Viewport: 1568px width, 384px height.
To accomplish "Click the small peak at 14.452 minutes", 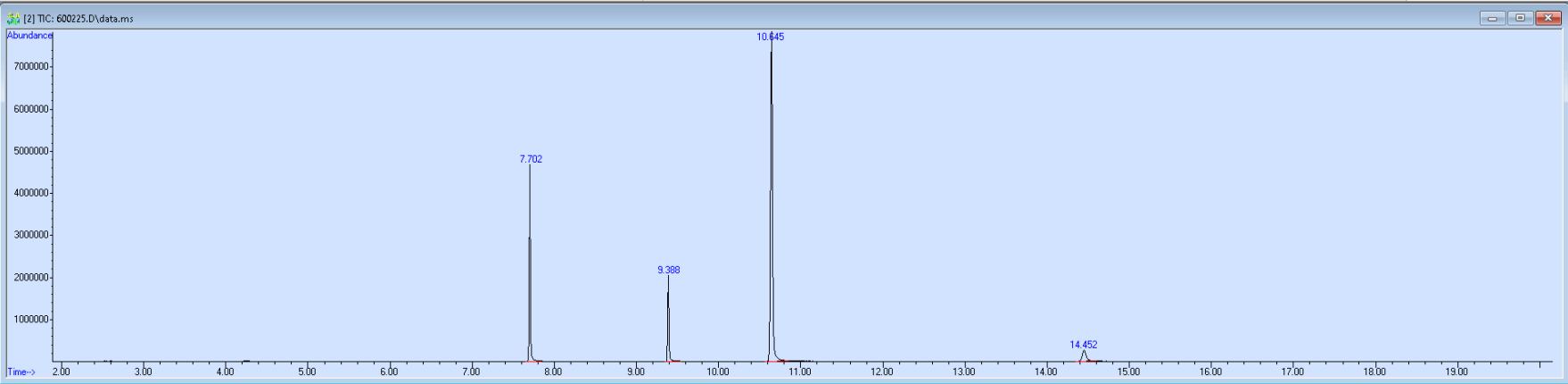I will point(1084,354).
